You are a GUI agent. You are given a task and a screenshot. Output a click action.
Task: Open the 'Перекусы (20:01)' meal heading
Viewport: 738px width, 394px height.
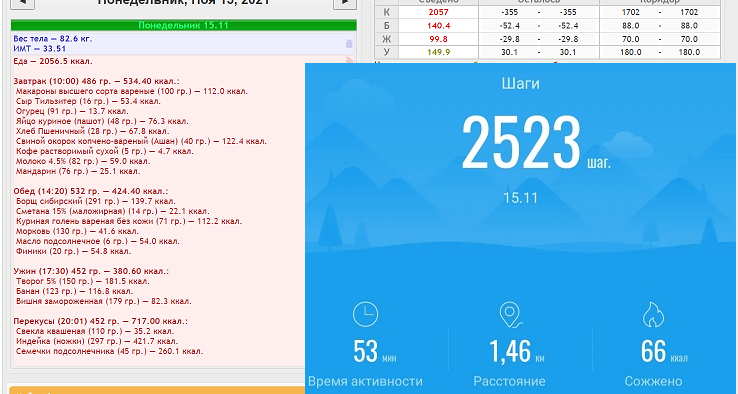100,322
